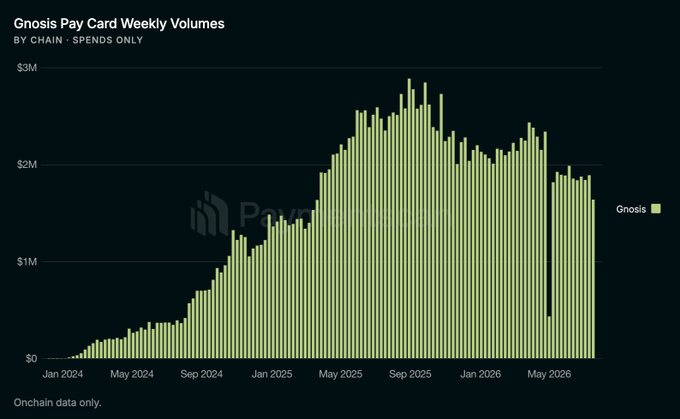Click the tallest bar near Sep 2025
This screenshot has height=419, width=680.
click(x=409, y=219)
